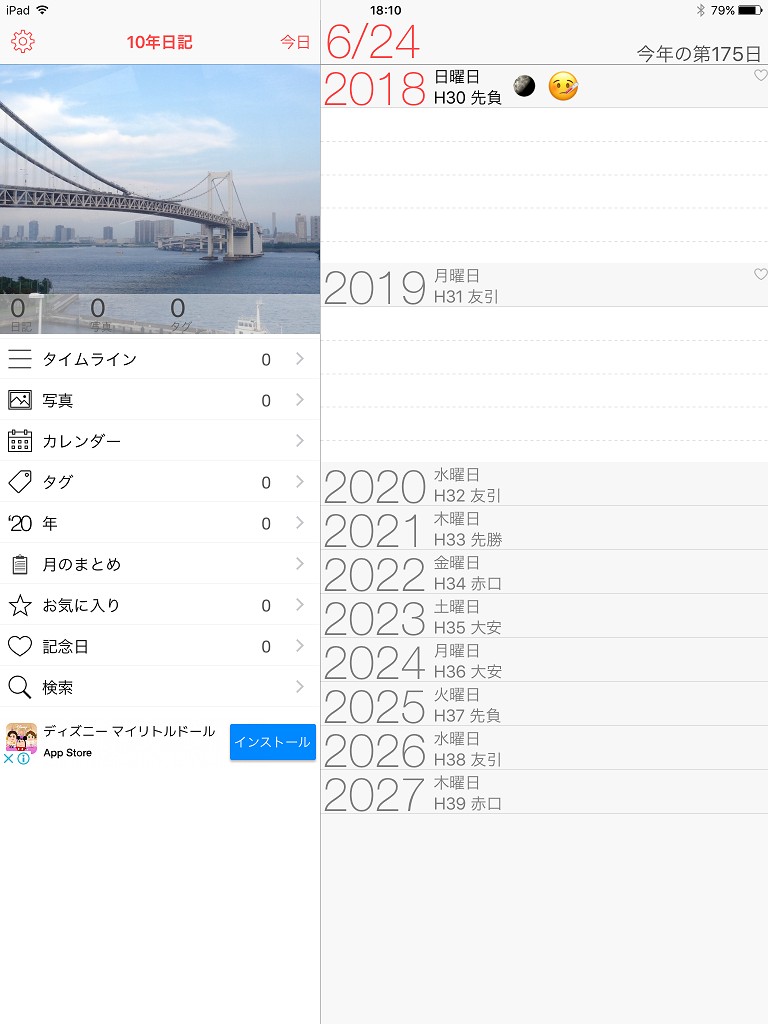
Task: Expand the 月のまとめ row chevron
Action: point(299,564)
